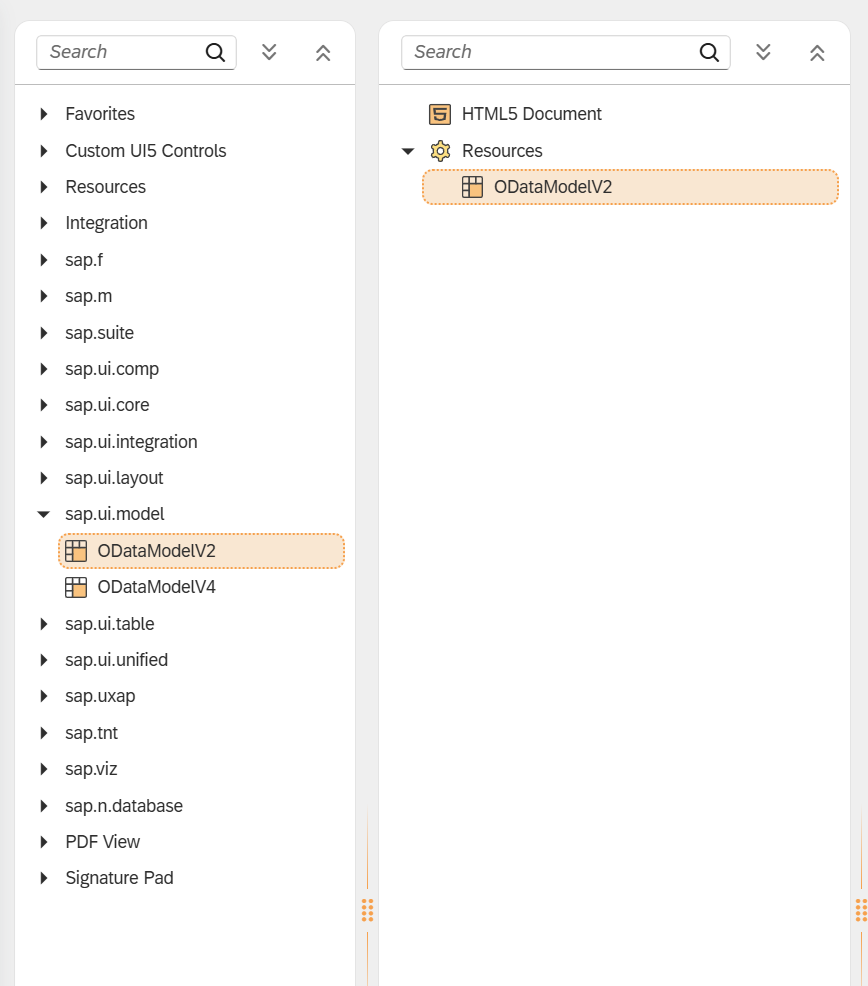The width and height of the screenshot is (868, 986).
Task: Click the HTML5 Document icon
Action: pyautogui.click(x=439, y=114)
